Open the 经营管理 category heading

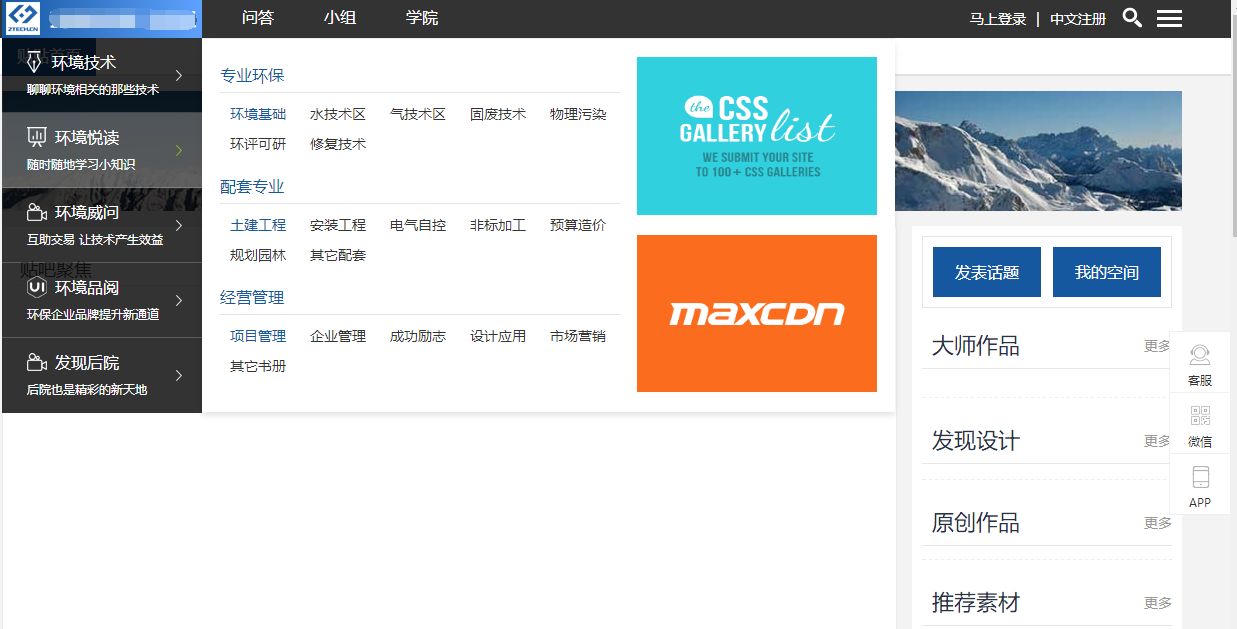[x=252, y=298]
